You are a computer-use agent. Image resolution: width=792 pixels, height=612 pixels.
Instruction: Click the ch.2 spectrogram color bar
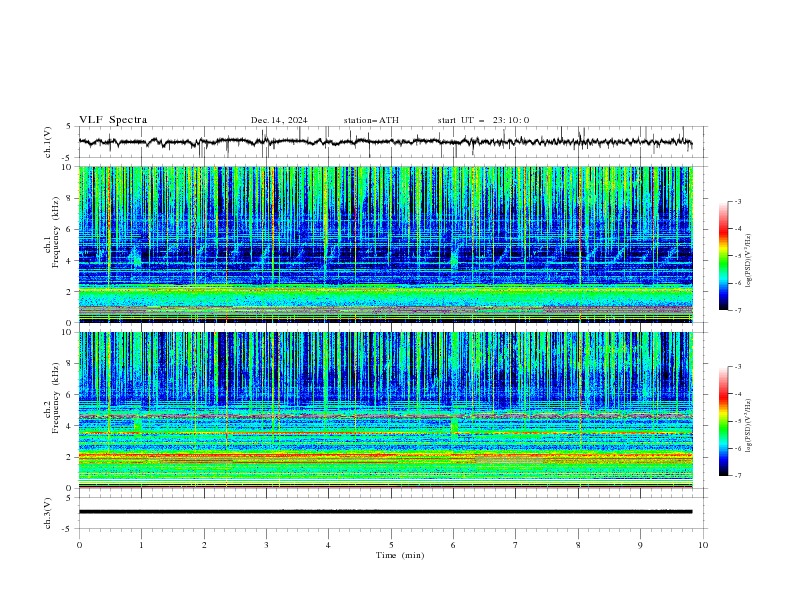click(x=723, y=421)
